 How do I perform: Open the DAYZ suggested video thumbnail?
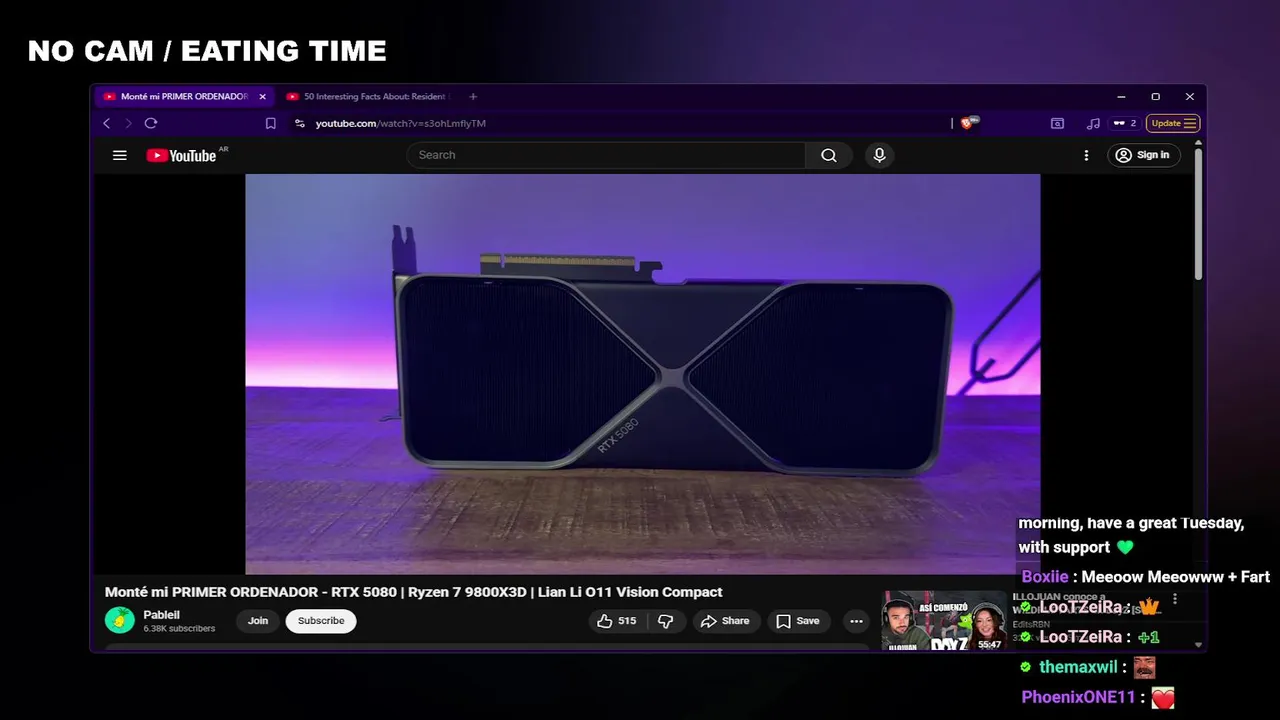(943, 621)
